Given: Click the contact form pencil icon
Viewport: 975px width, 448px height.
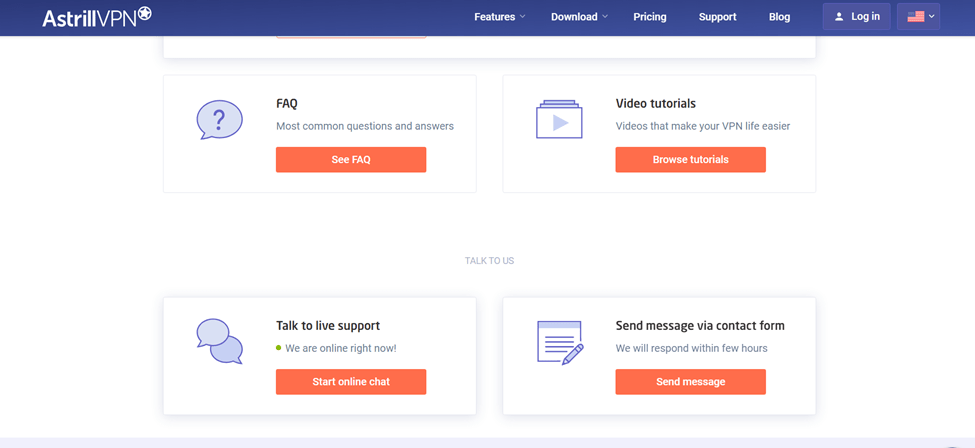Looking at the screenshot, I should [x=560, y=342].
